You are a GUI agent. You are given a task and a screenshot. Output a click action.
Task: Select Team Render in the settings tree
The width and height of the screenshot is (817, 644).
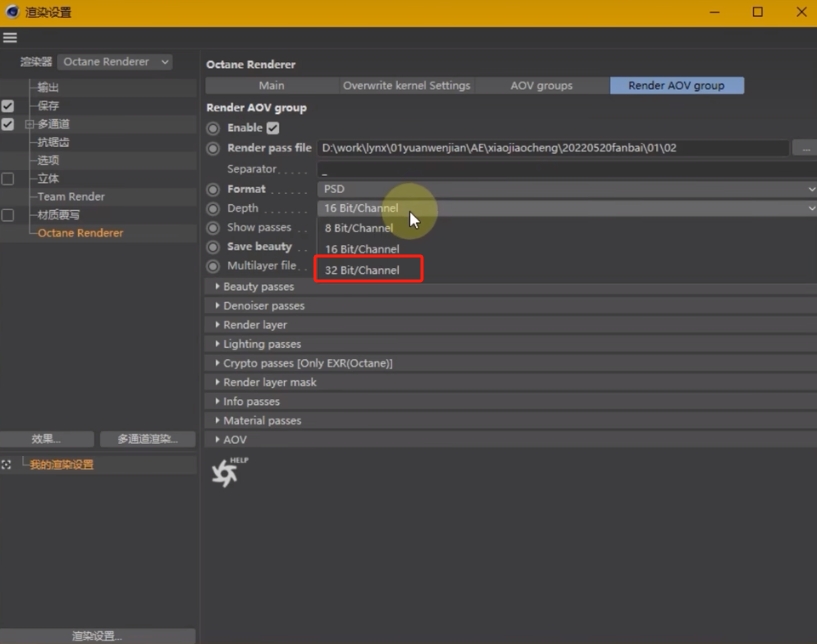point(71,196)
